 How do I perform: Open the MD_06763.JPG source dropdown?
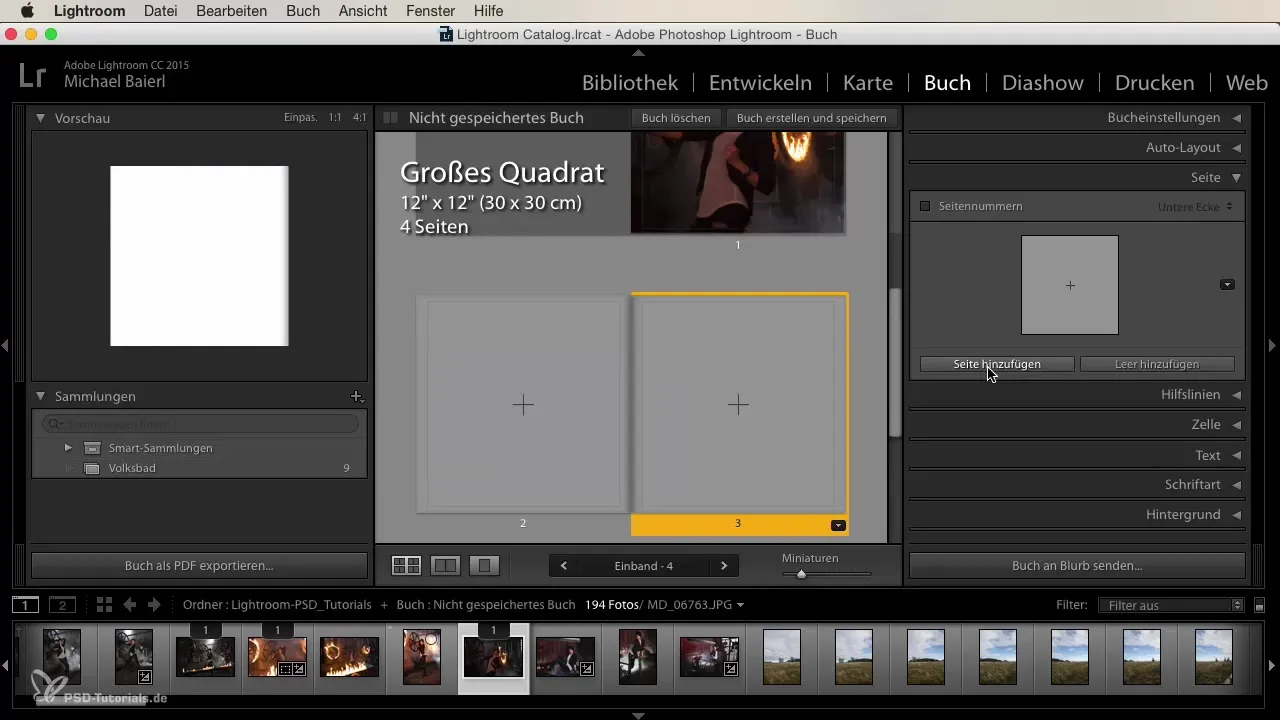(696, 605)
